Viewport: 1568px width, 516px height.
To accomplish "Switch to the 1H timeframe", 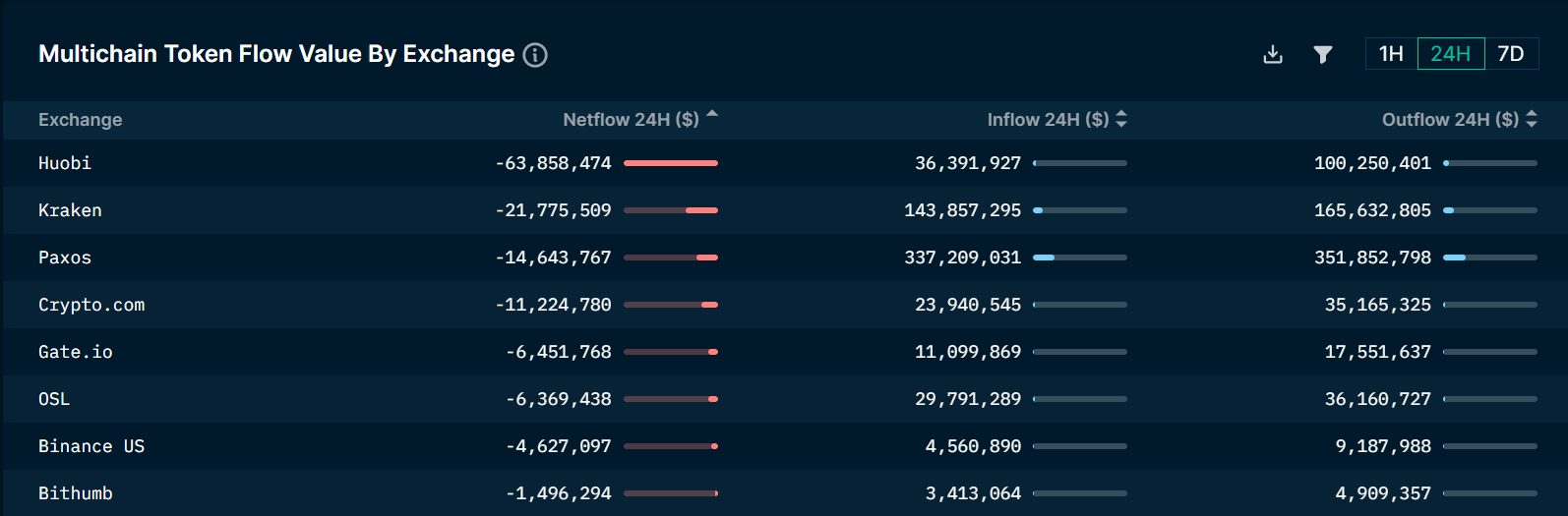I will [1391, 54].
